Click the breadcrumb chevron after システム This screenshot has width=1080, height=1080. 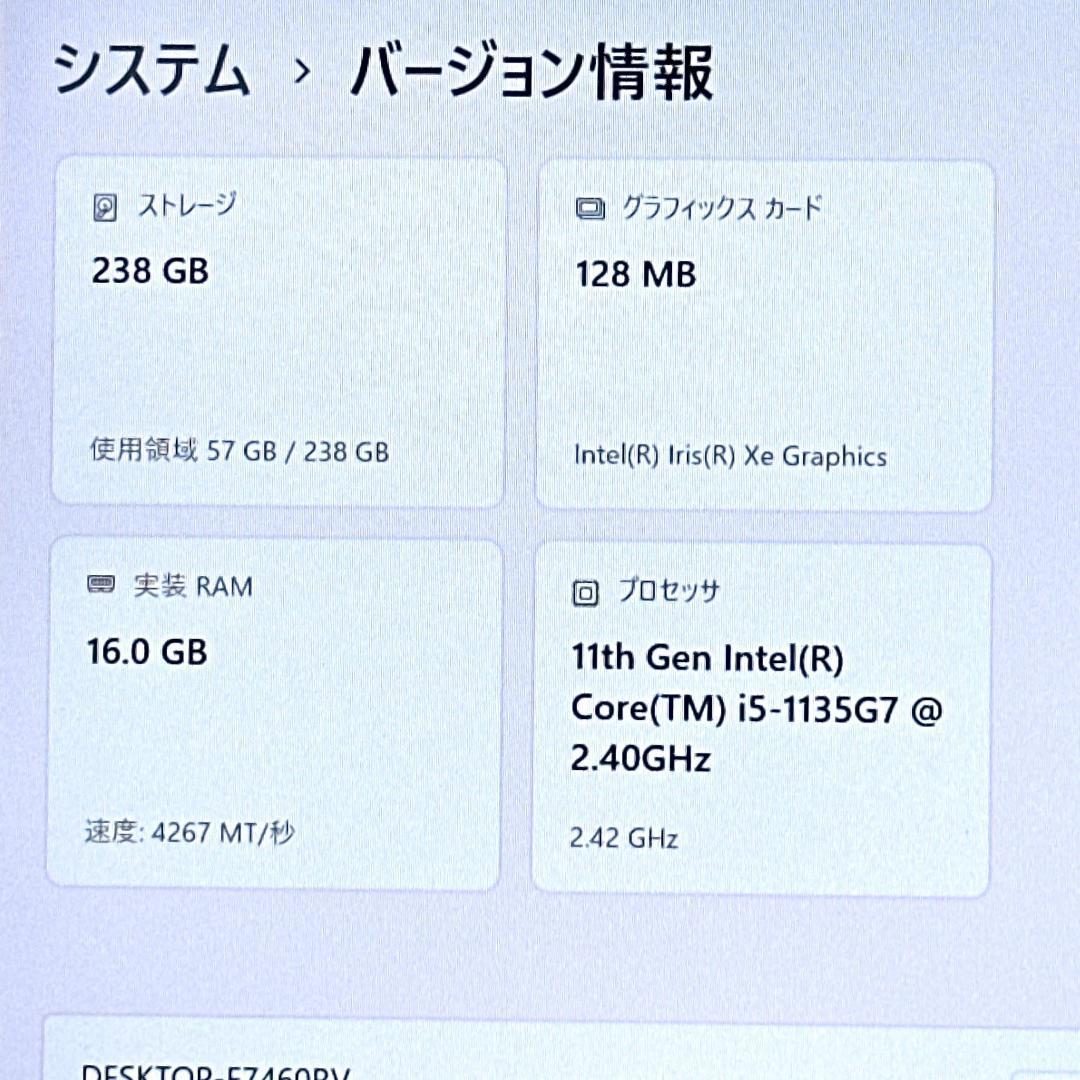tap(301, 70)
